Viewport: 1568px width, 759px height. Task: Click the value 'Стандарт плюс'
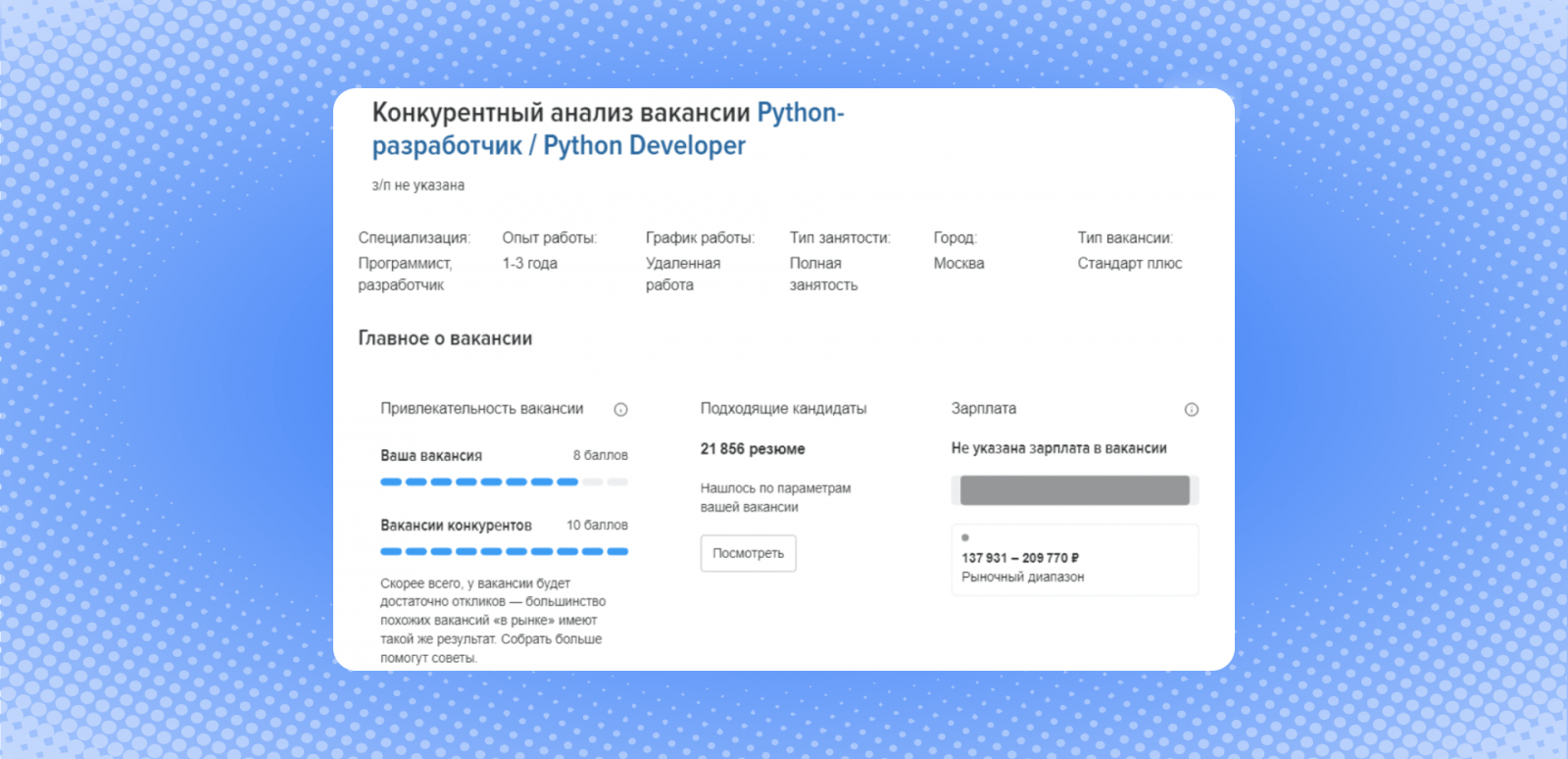[x=1130, y=263]
